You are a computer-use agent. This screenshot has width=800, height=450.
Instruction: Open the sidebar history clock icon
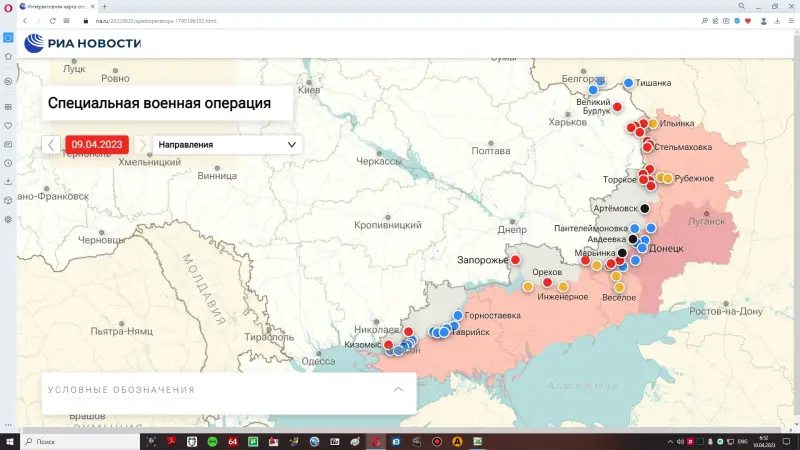(8, 163)
